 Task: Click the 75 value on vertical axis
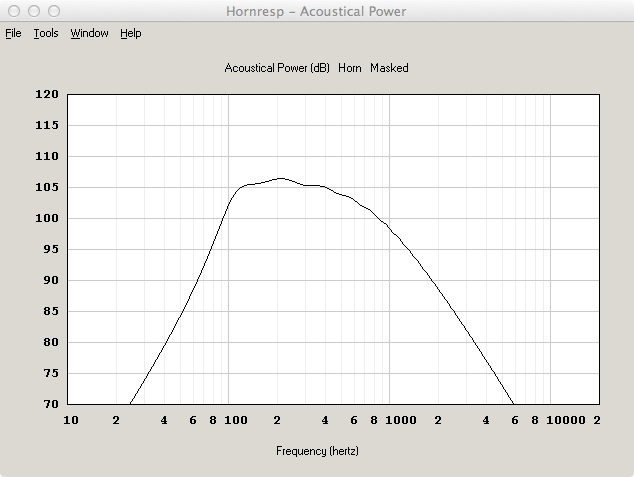[51, 373]
